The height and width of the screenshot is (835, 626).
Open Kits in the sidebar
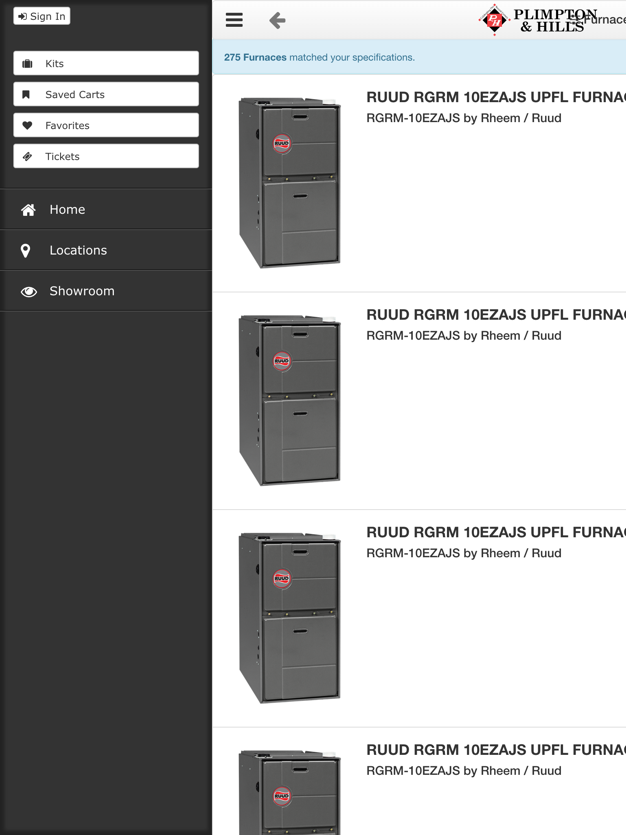(x=106, y=63)
